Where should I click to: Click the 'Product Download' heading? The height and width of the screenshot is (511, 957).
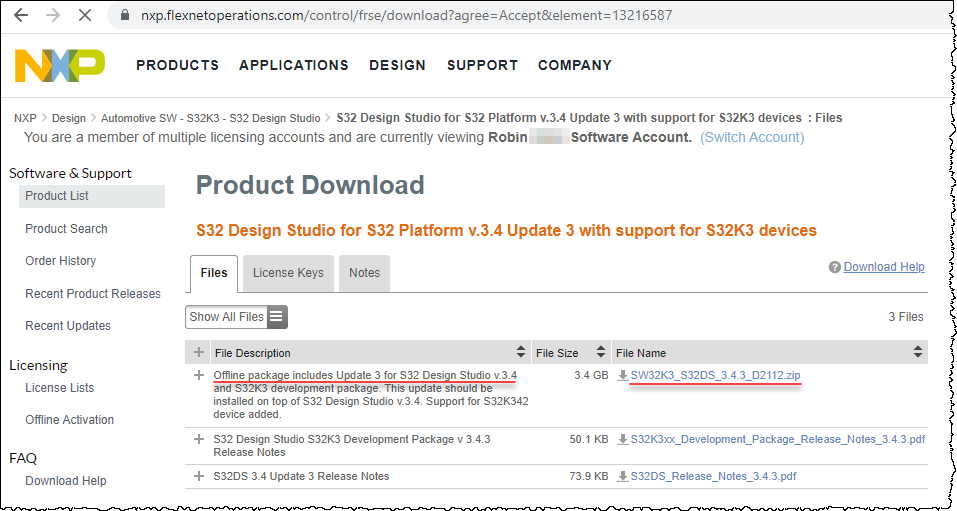pyautogui.click(x=310, y=186)
